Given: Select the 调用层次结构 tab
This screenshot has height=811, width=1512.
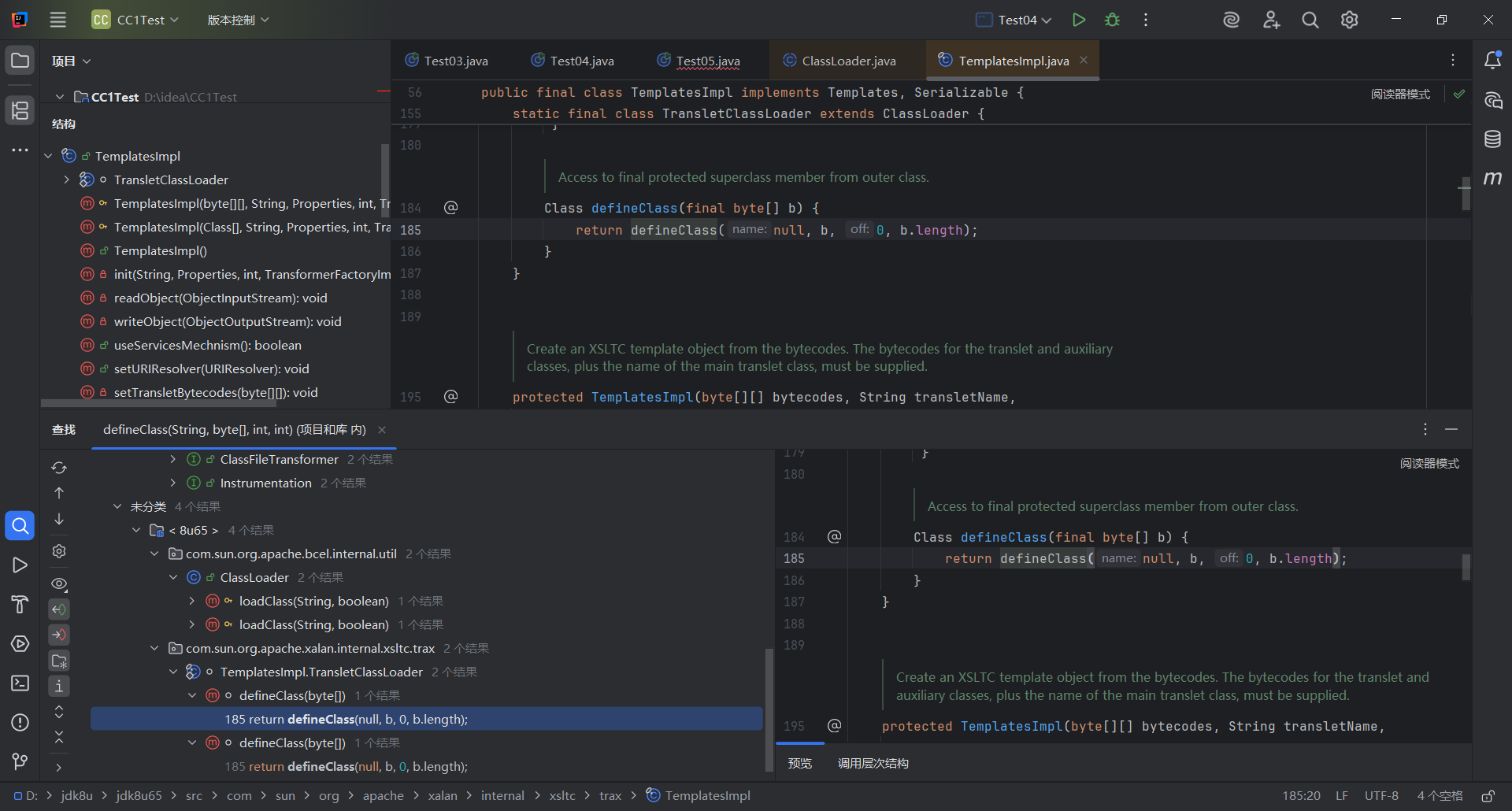Looking at the screenshot, I should click(873, 763).
